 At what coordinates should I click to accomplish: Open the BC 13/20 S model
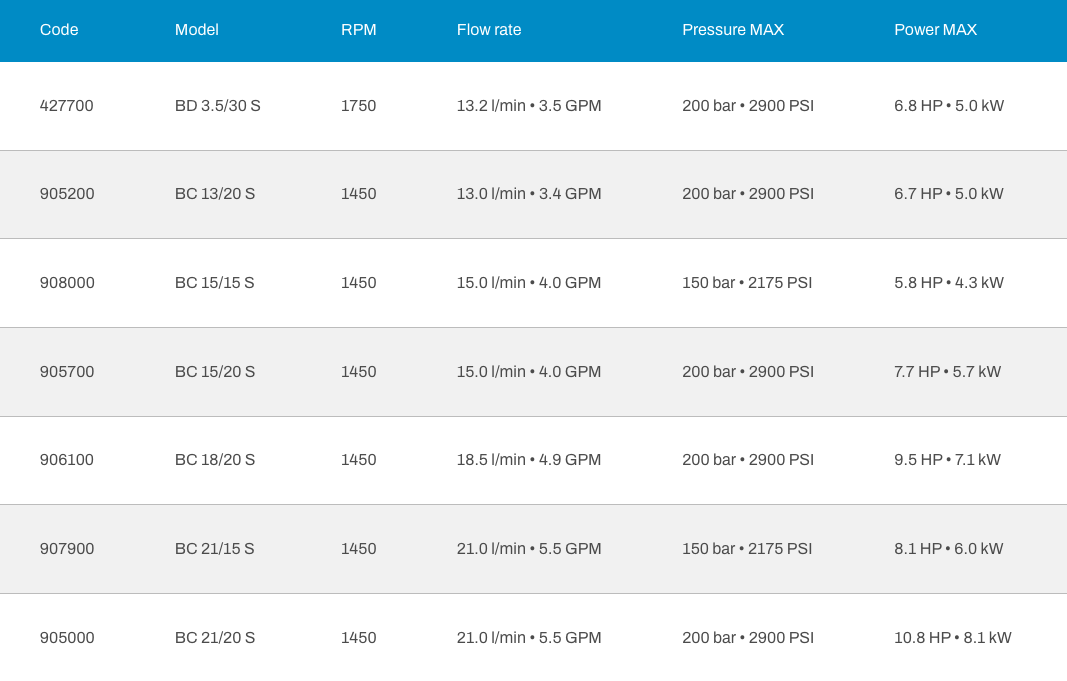pyautogui.click(x=215, y=194)
